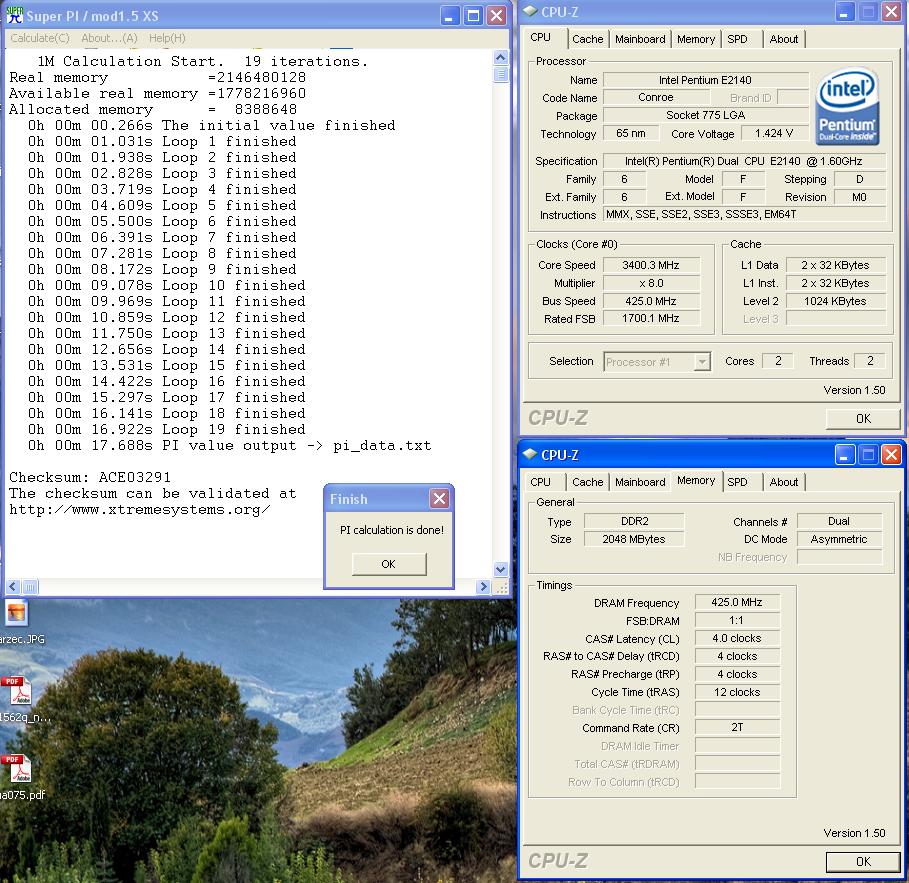This screenshot has width=909, height=883.
Task: Click the Multiplier value x 8.0
Action: click(x=651, y=283)
